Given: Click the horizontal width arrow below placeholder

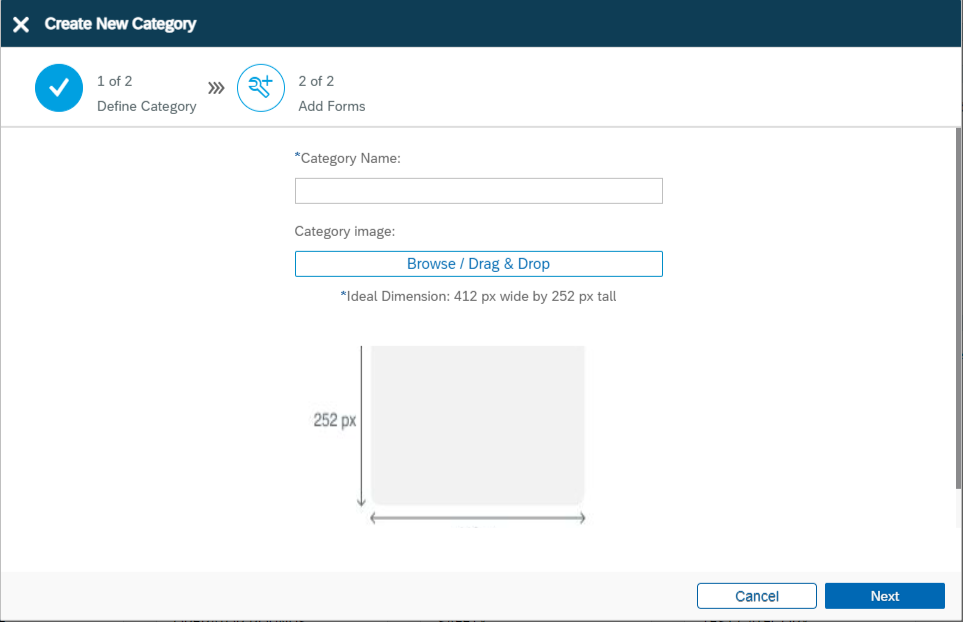Looking at the screenshot, I should click(x=477, y=518).
